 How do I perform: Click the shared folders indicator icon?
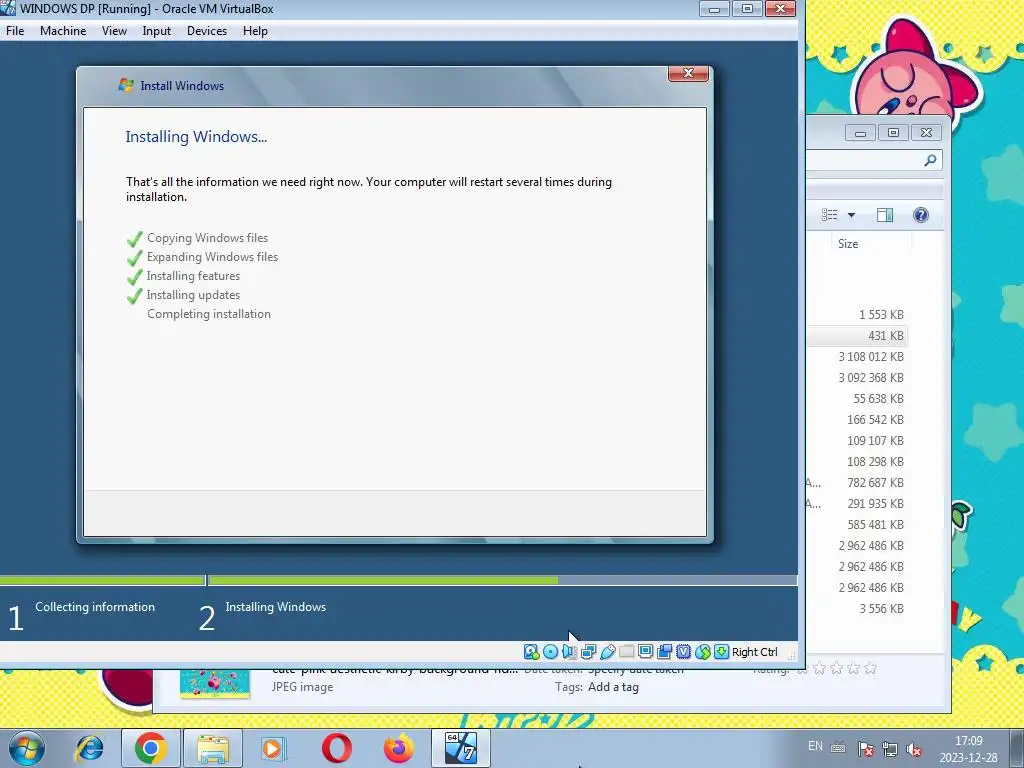626,652
